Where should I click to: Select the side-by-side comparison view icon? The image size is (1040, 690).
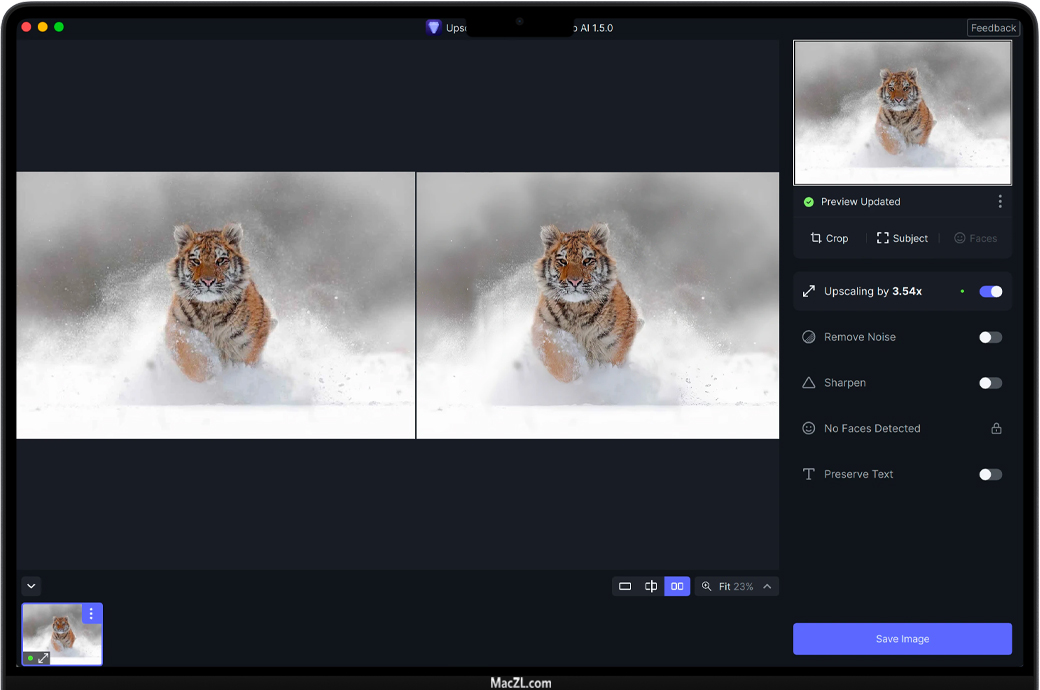(677, 586)
